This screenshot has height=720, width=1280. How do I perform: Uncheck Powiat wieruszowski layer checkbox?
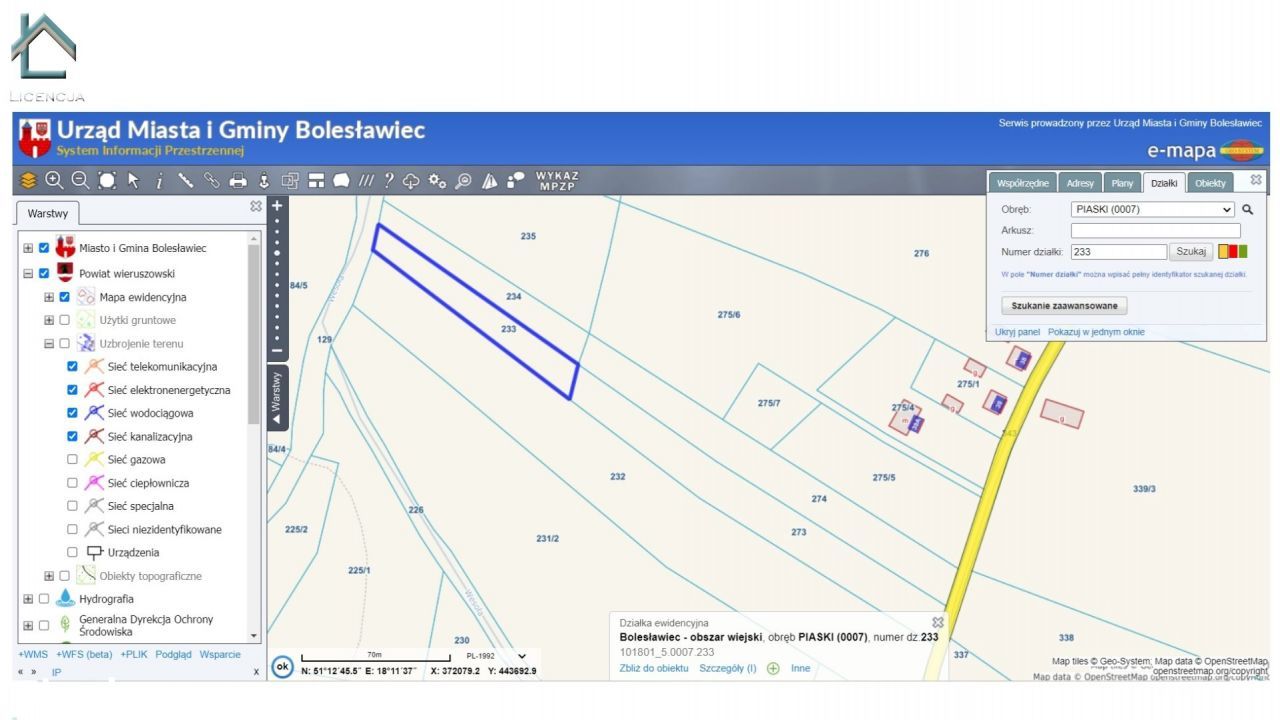[x=44, y=273]
